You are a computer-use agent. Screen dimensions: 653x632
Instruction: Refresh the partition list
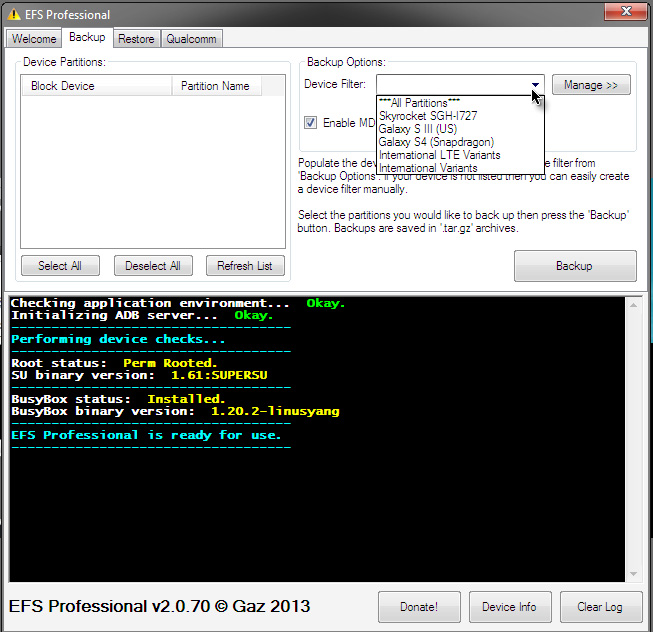coord(245,266)
